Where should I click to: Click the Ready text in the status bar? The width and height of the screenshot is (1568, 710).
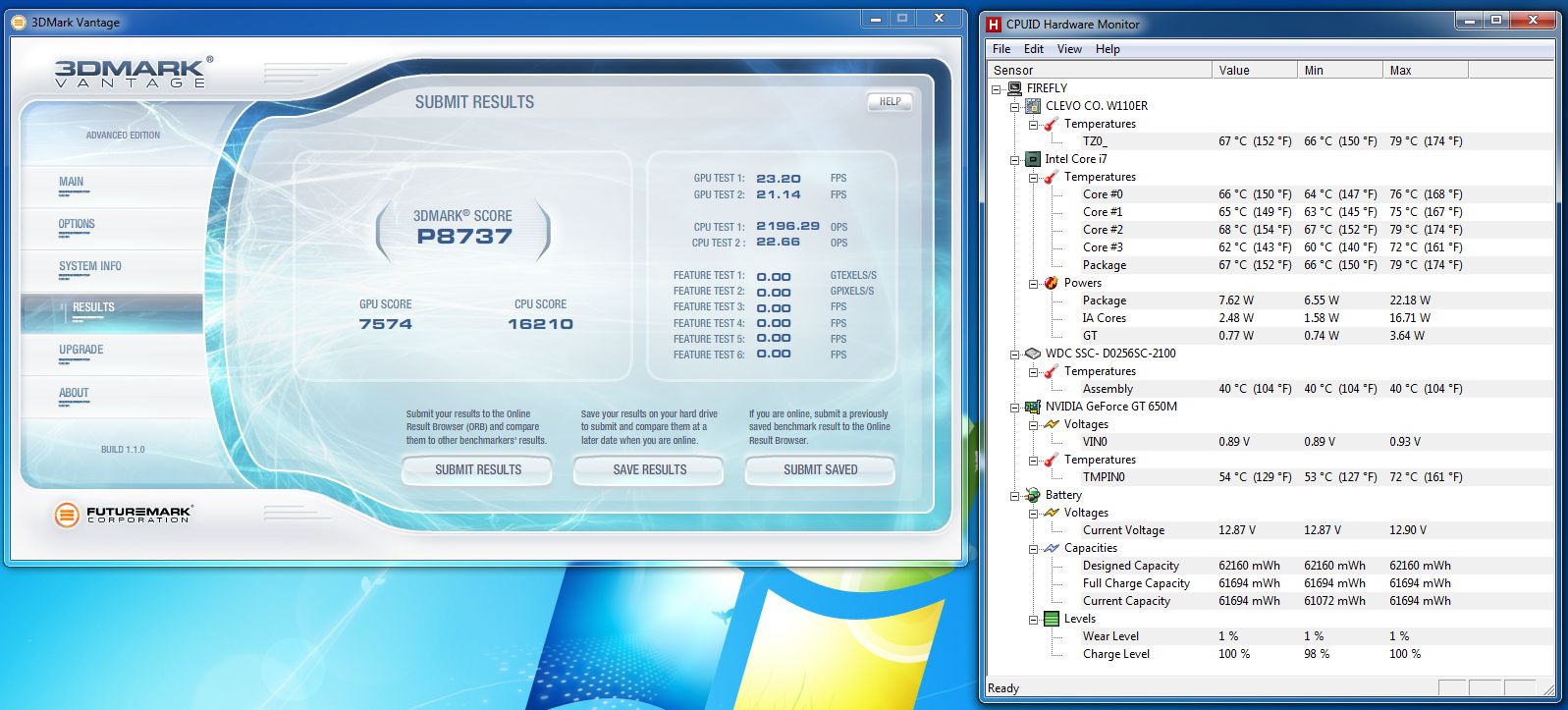coord(1003,688)
